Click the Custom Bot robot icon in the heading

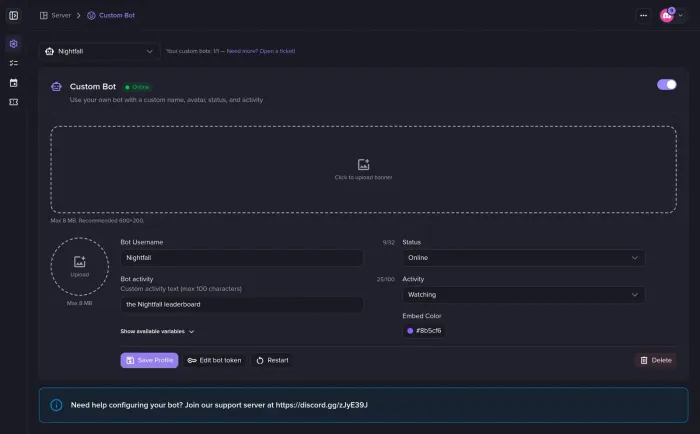click(x=56, y=87)
